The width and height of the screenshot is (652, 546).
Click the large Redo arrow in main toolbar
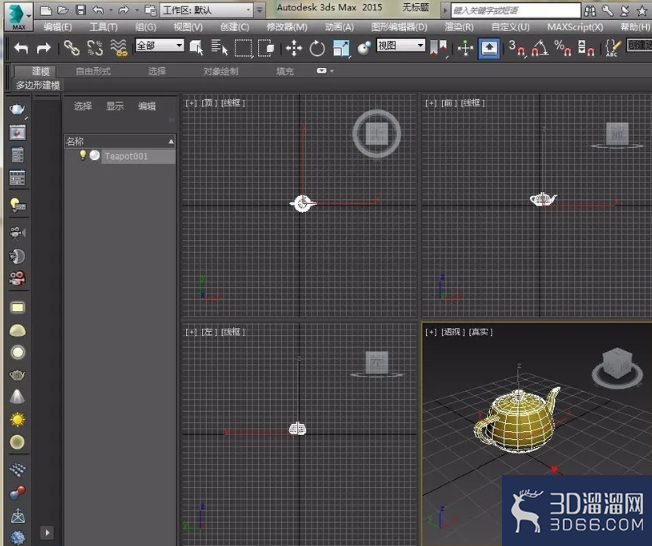[x=44, y=48]
